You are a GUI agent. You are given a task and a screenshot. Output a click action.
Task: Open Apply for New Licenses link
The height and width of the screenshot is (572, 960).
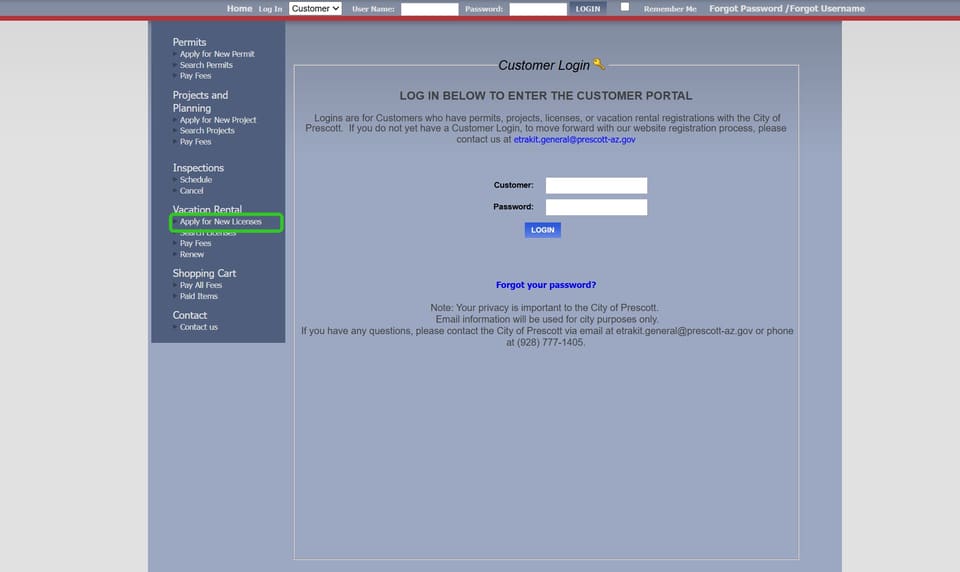tap(220, 222)
